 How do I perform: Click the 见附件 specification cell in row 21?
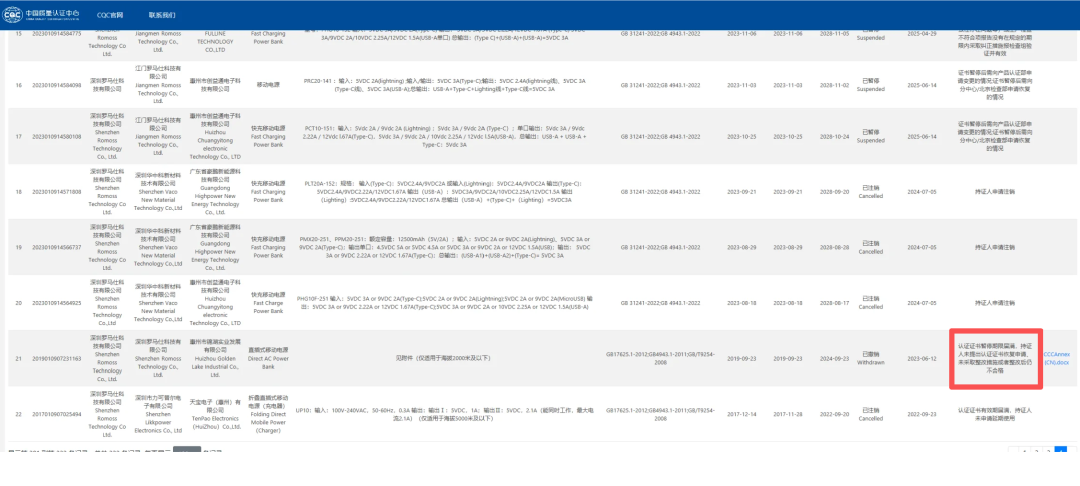[x=446, y=359]
